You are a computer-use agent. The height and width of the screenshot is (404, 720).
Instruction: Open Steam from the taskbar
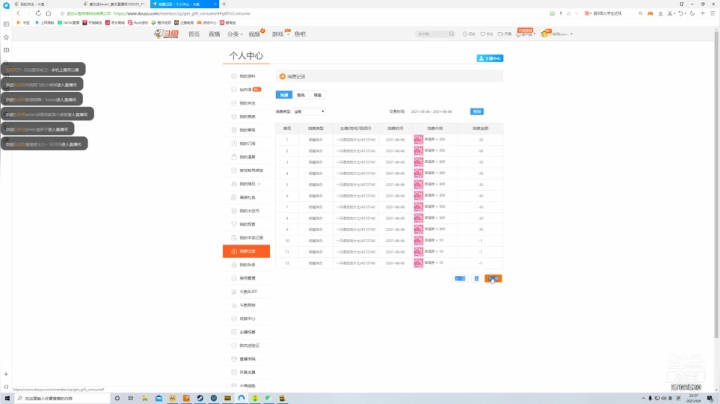click(x=200, y=398)
